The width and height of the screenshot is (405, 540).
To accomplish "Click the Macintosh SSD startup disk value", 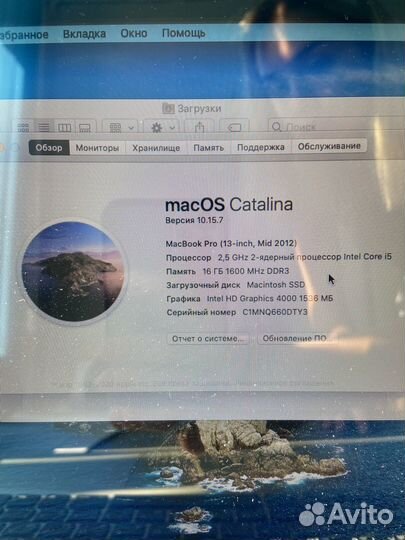I will pos(276,285).
